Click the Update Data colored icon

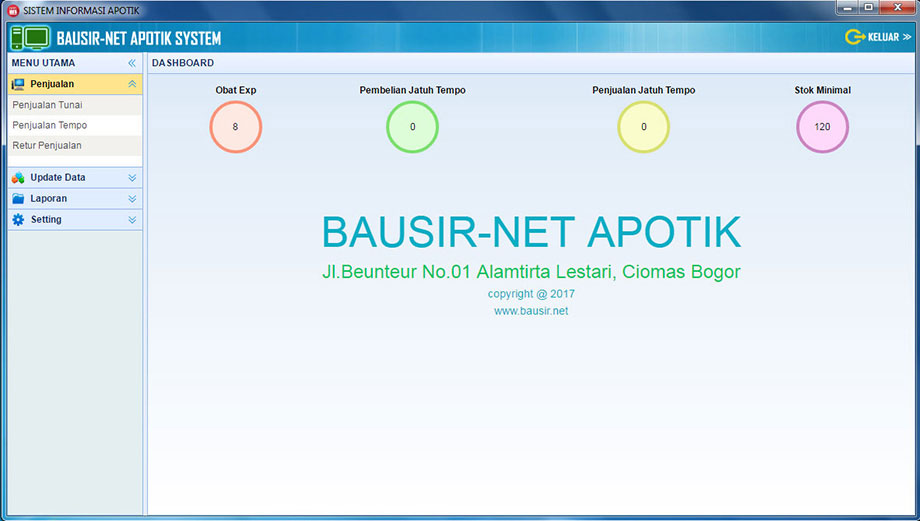pyautogui.click(x=18, y=178)
